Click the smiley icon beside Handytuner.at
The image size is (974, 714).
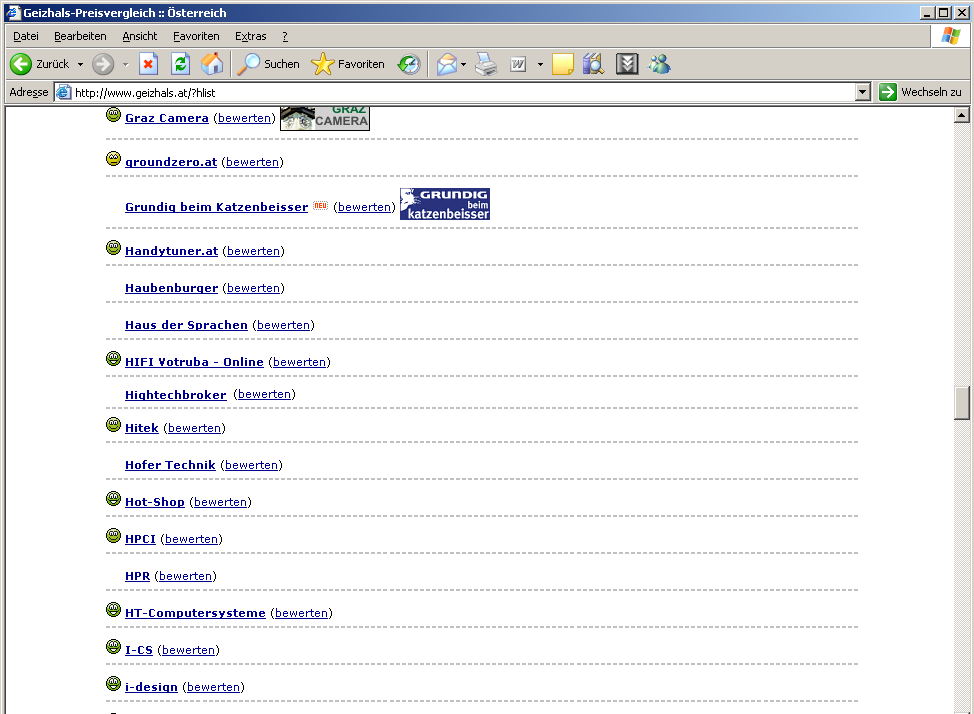point(113,247)
